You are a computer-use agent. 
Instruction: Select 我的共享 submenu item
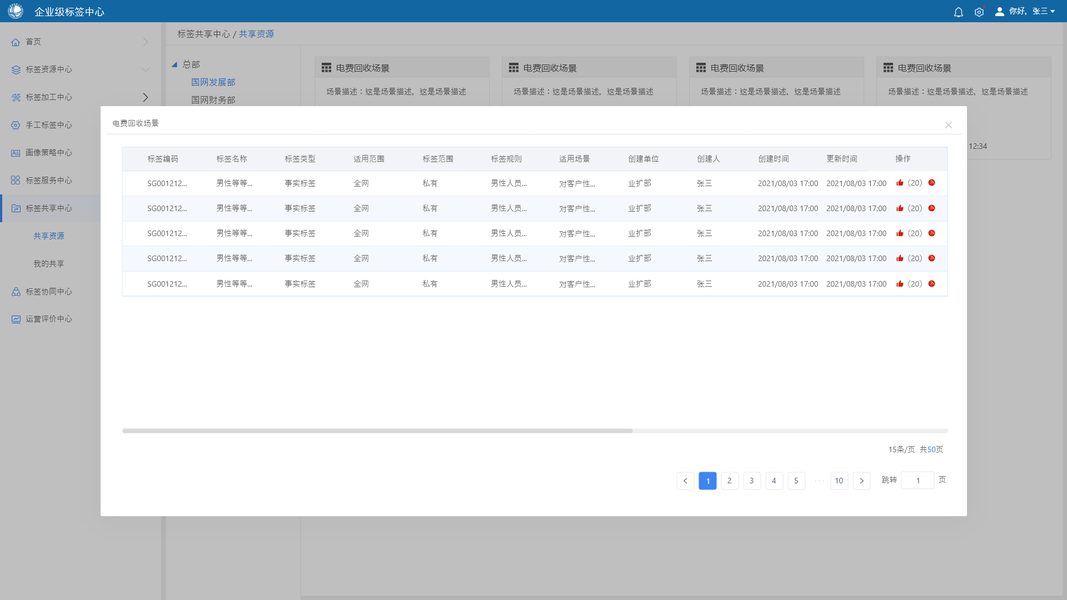[x=49, y=264]
